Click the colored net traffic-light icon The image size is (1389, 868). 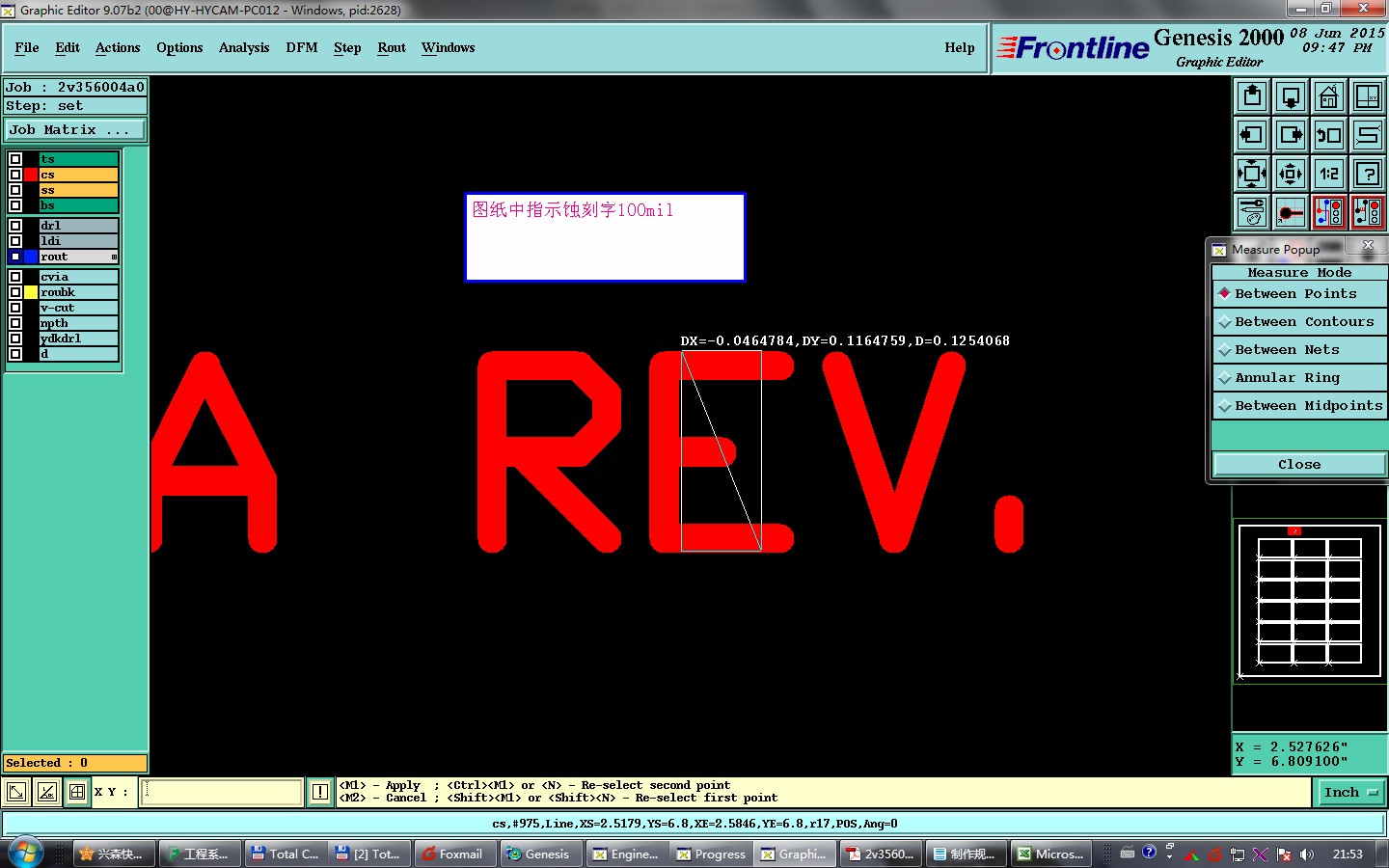[1329, 212]
